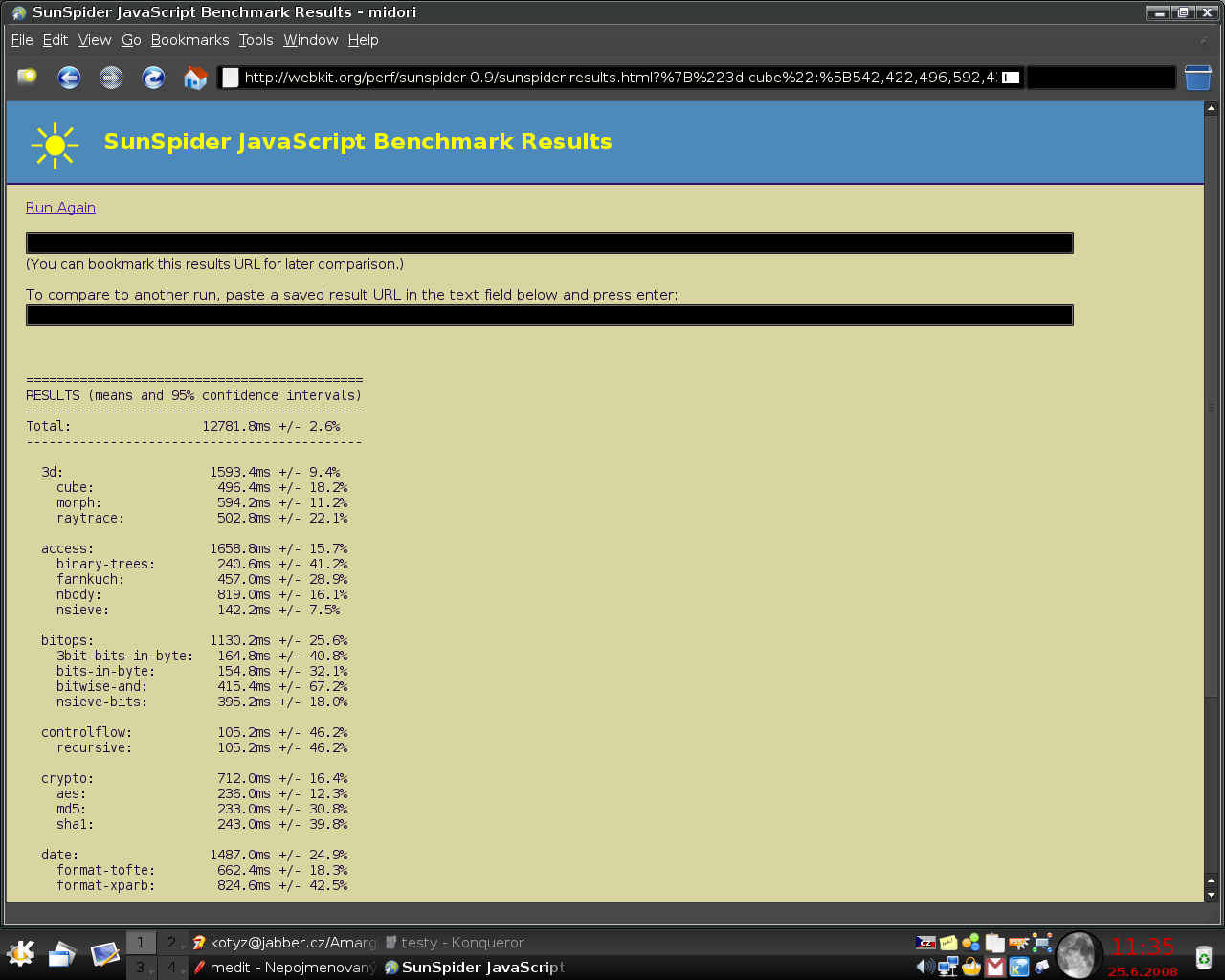Click the 11:35 clock in panel
This screenshot has width=1225, height=980.
tap(1143, 947)
